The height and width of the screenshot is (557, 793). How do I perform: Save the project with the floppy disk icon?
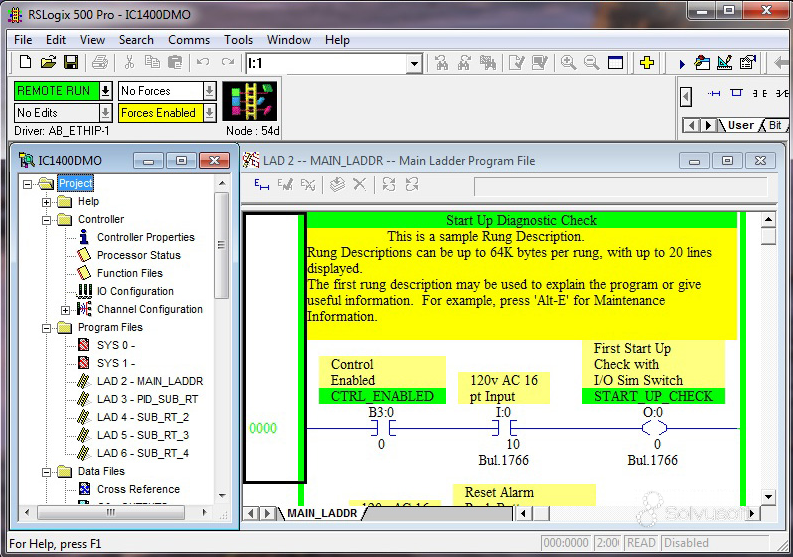[x=71, y=63]
